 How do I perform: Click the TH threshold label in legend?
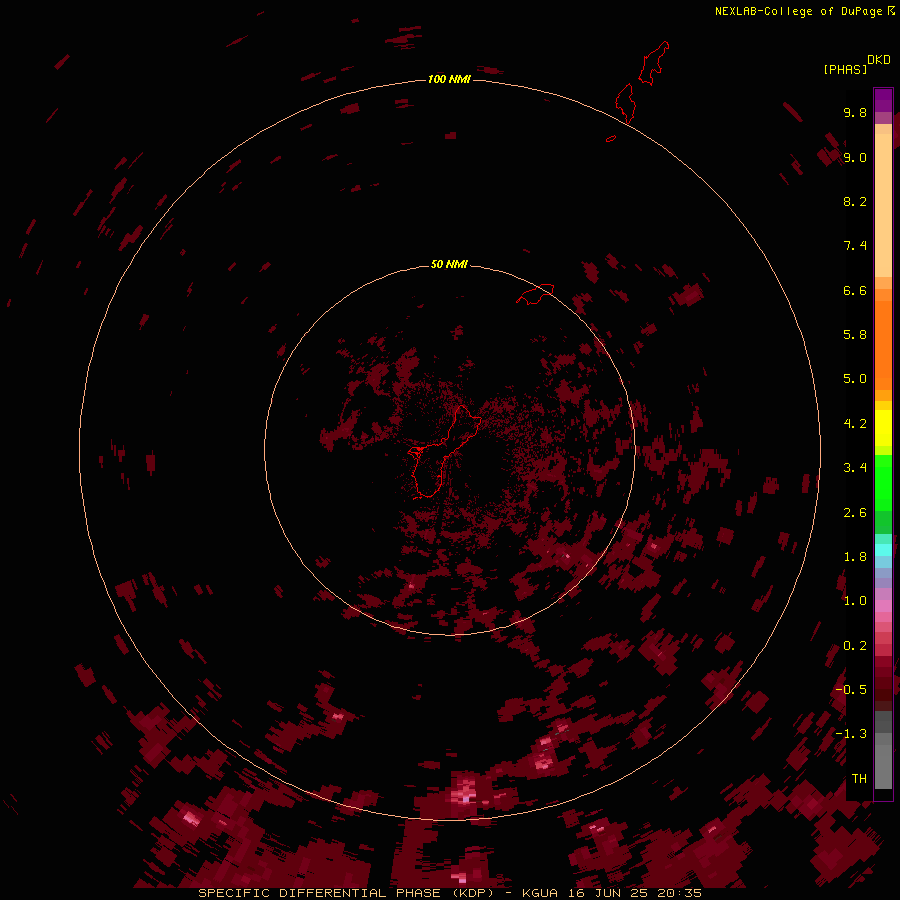(859, 779)
